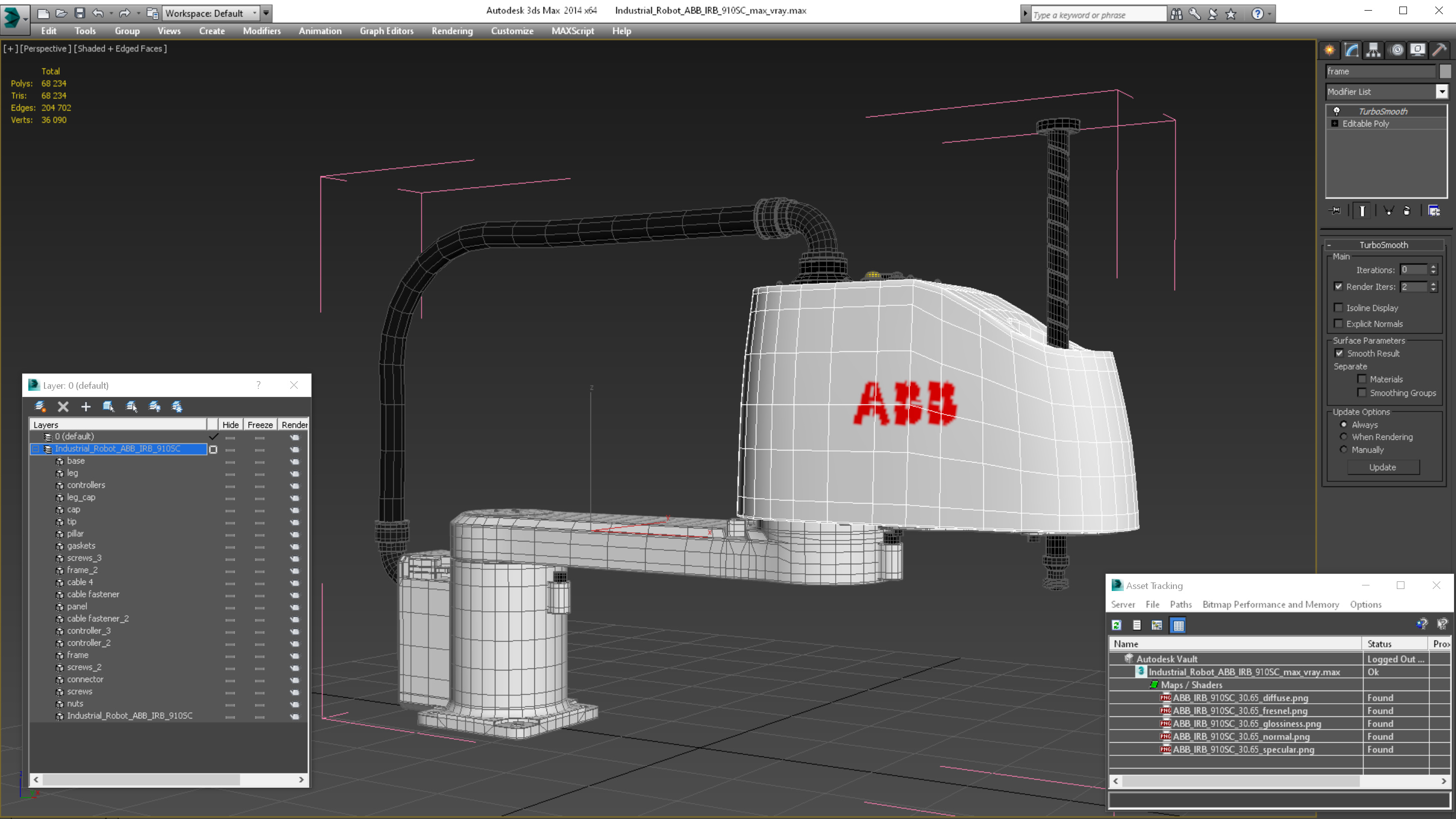This screenshot has height=819, width=1456.
Task: Select When Rendering update option
Action: point(1344,436)
